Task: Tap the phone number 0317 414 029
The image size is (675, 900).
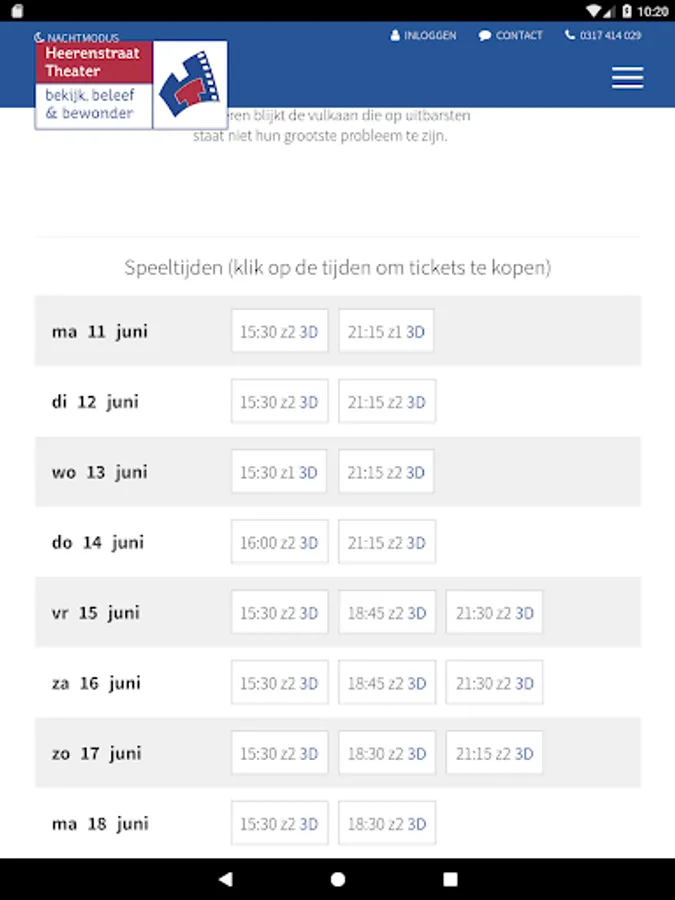Action: pyautogui.click(x=603, y=36)
